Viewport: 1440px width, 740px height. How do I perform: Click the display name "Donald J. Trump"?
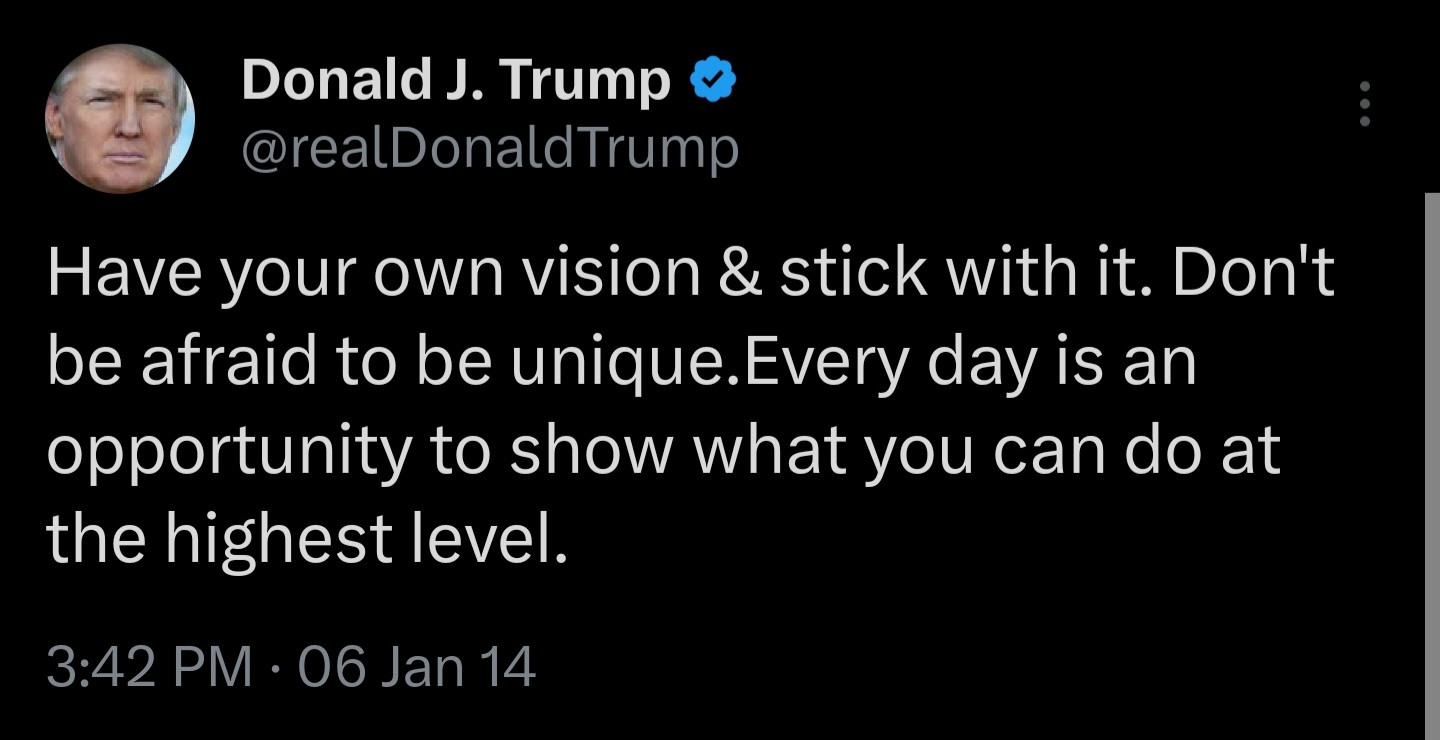coord(455,82)
